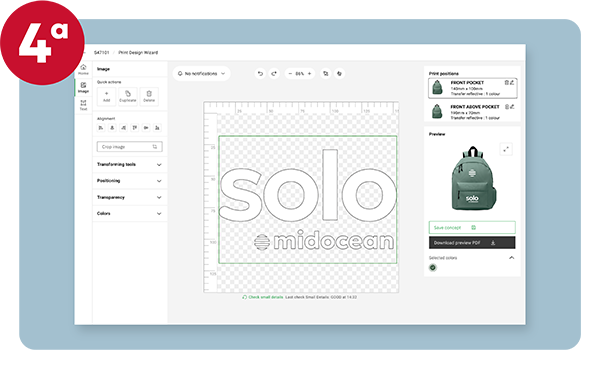The width and height of the screenshot is (600, 369).
Task: Click the Add quick action
Action: [106, 96]
